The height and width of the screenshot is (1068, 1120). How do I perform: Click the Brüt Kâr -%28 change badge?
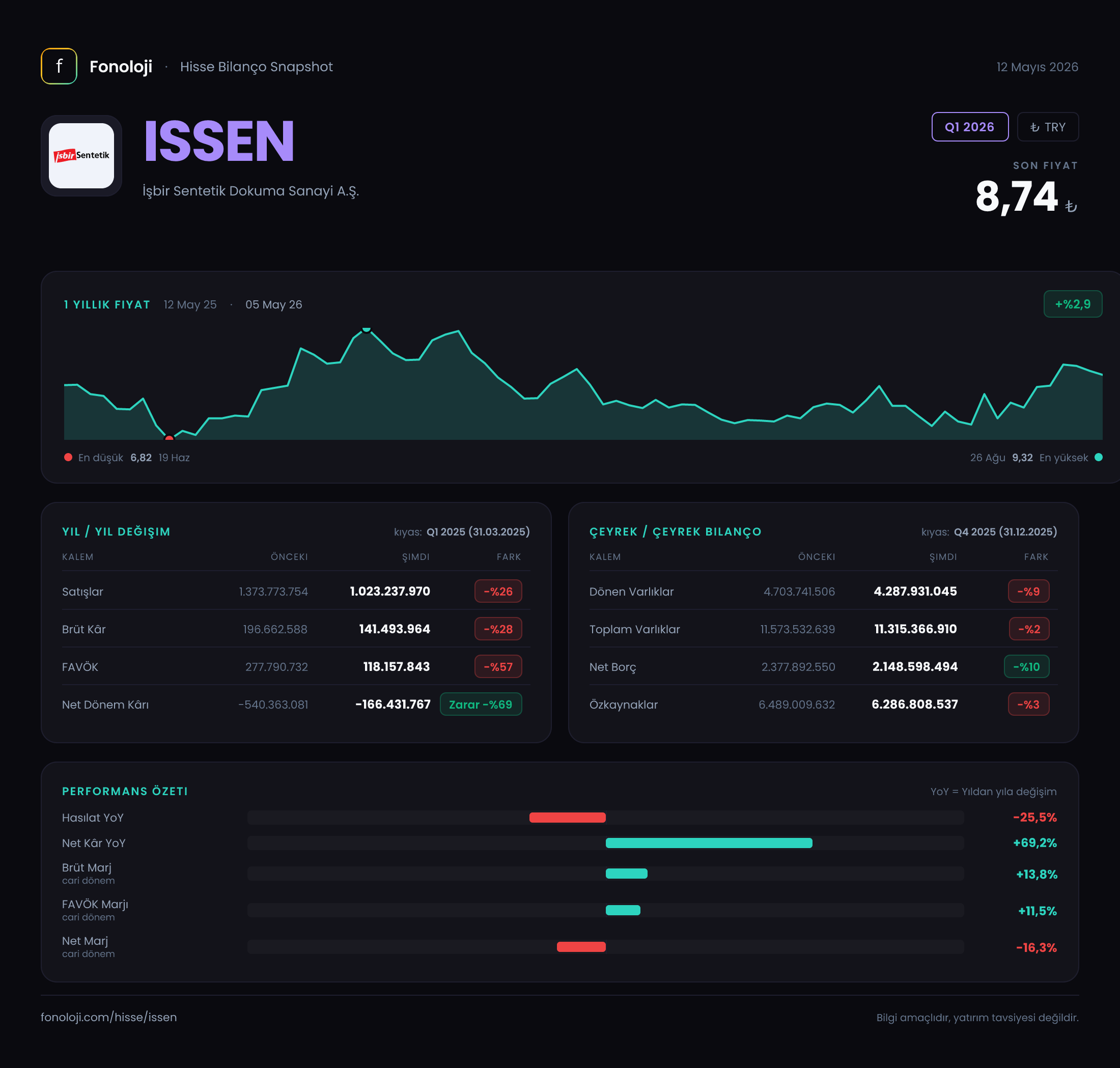(x=498, y=629)
